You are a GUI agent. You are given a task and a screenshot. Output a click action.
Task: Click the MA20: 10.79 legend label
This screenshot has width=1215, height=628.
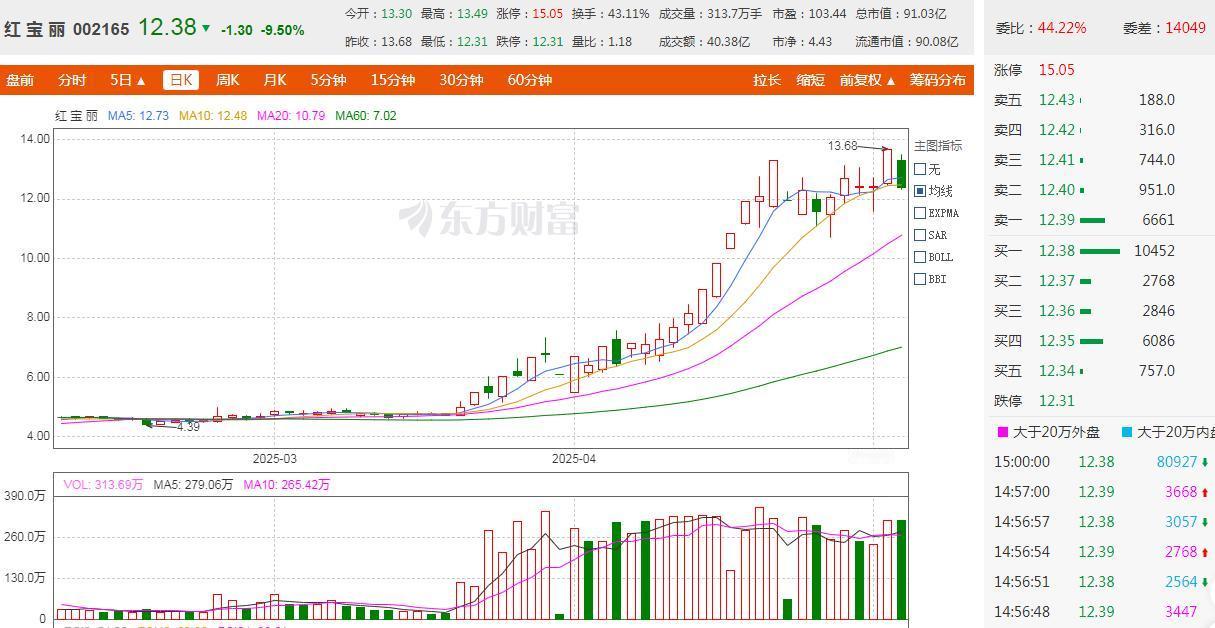click(291, 116)
